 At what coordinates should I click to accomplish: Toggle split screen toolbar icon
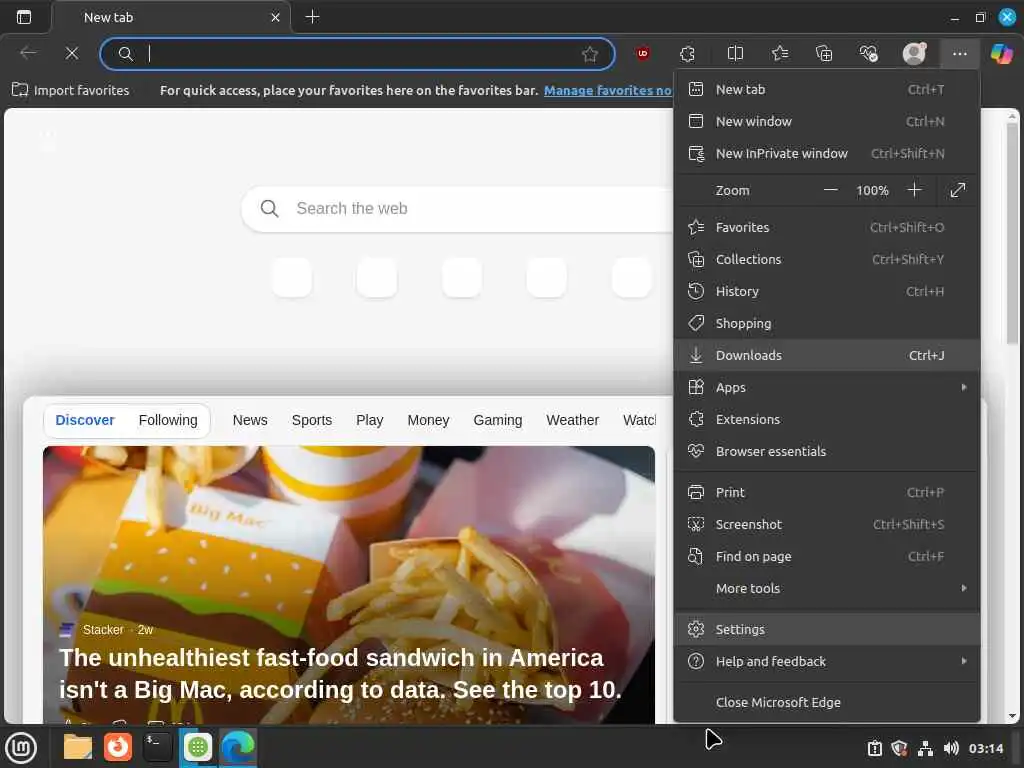[x=735, y=54]
